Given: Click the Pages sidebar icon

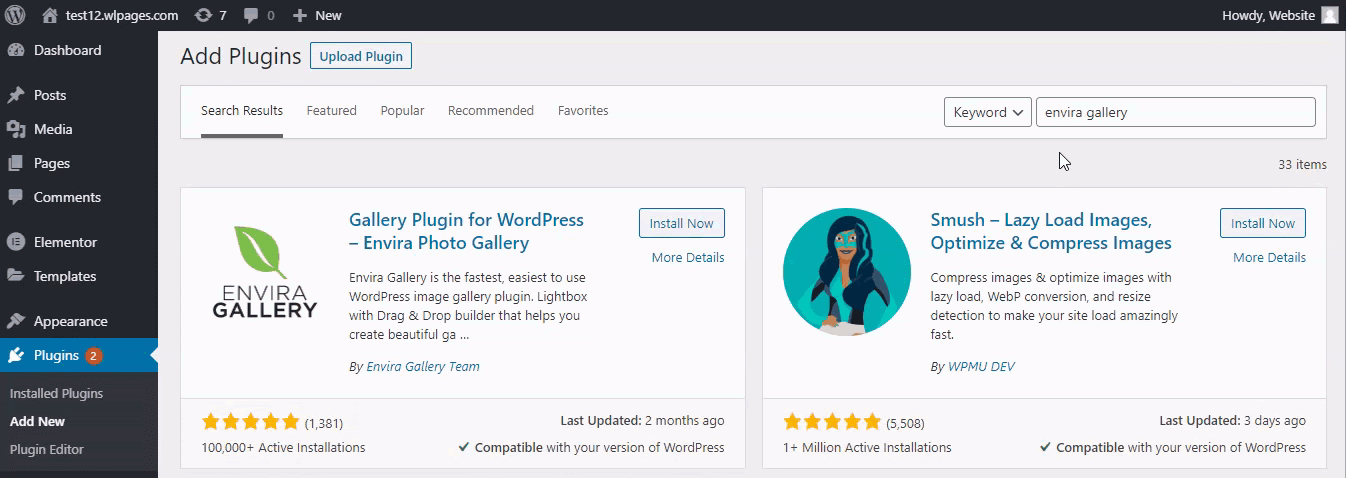Looking at the screenshot, I should 15,163.
